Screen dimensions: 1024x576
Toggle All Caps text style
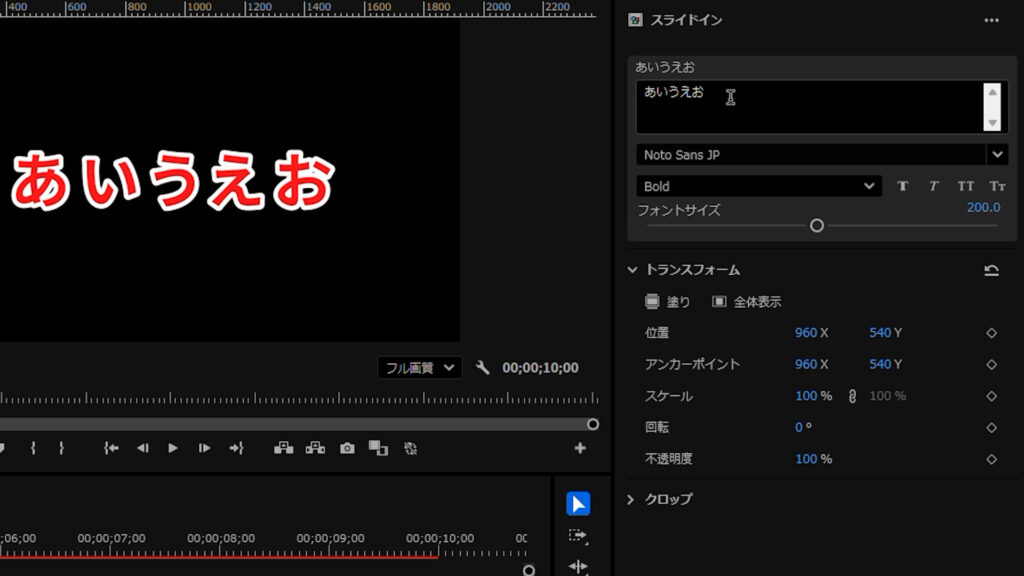click(x=966, y=186)
